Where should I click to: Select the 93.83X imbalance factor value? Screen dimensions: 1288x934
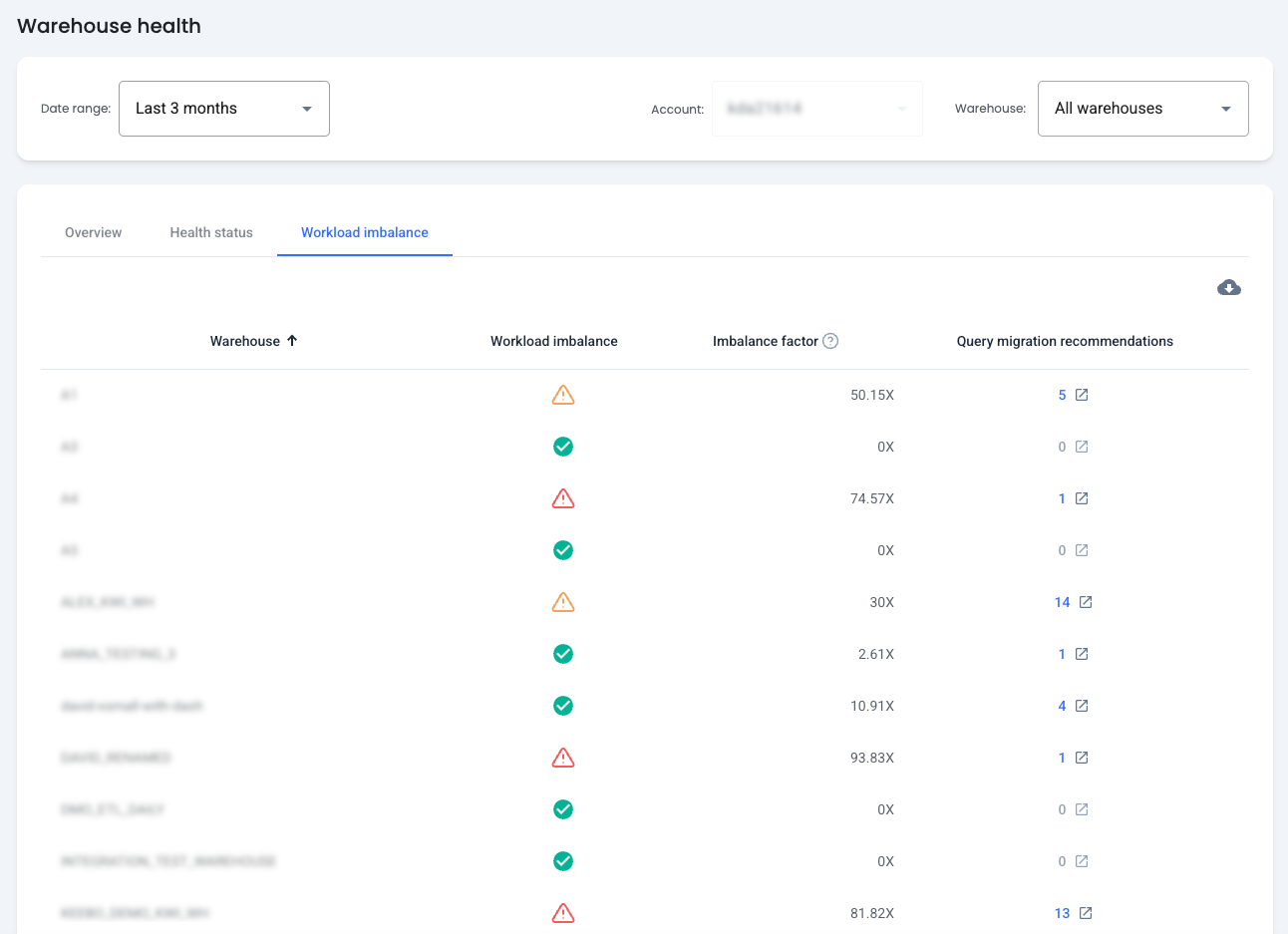(872, 758)
